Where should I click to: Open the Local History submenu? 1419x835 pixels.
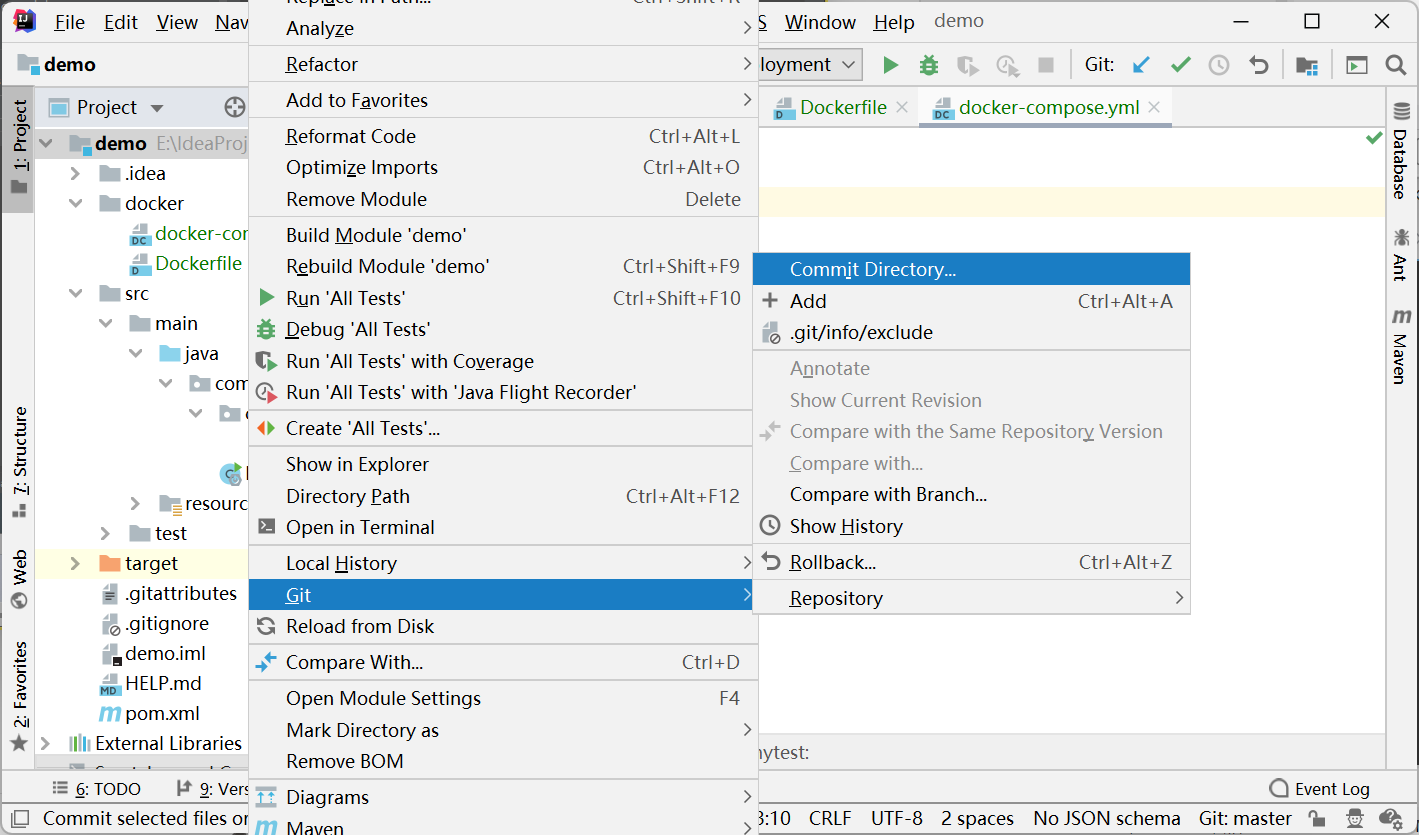click(503, 563)
